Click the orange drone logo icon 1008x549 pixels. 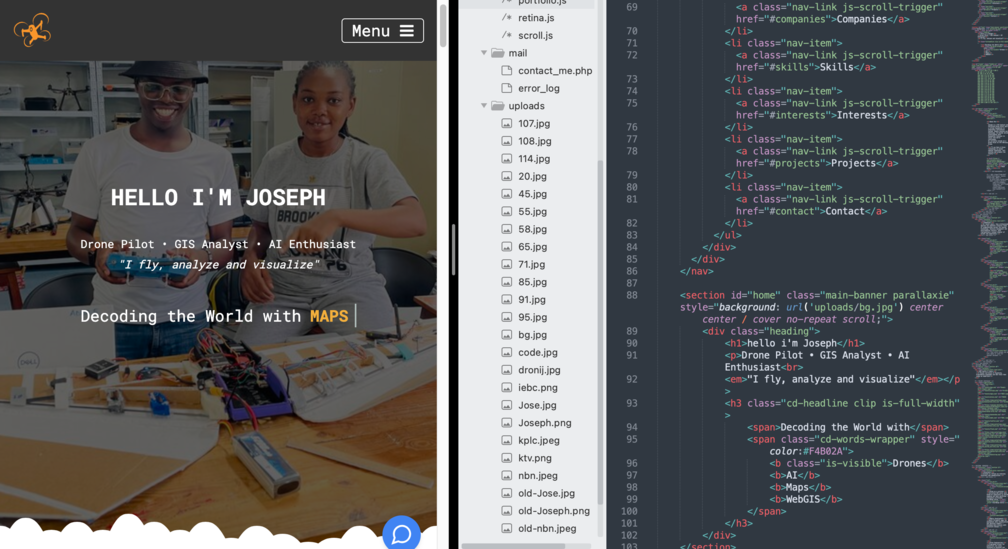point(32,30)
